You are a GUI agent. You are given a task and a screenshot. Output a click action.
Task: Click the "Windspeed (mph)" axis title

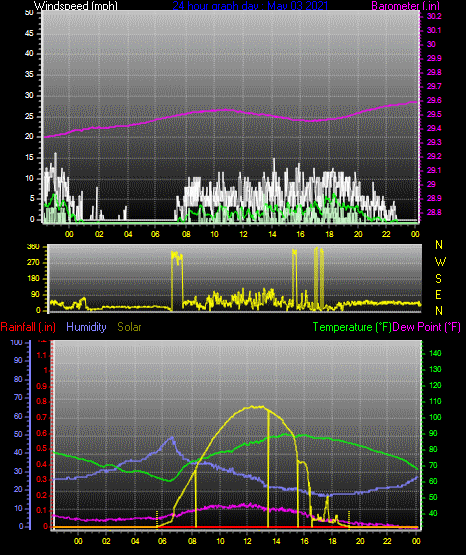[75, 6]
